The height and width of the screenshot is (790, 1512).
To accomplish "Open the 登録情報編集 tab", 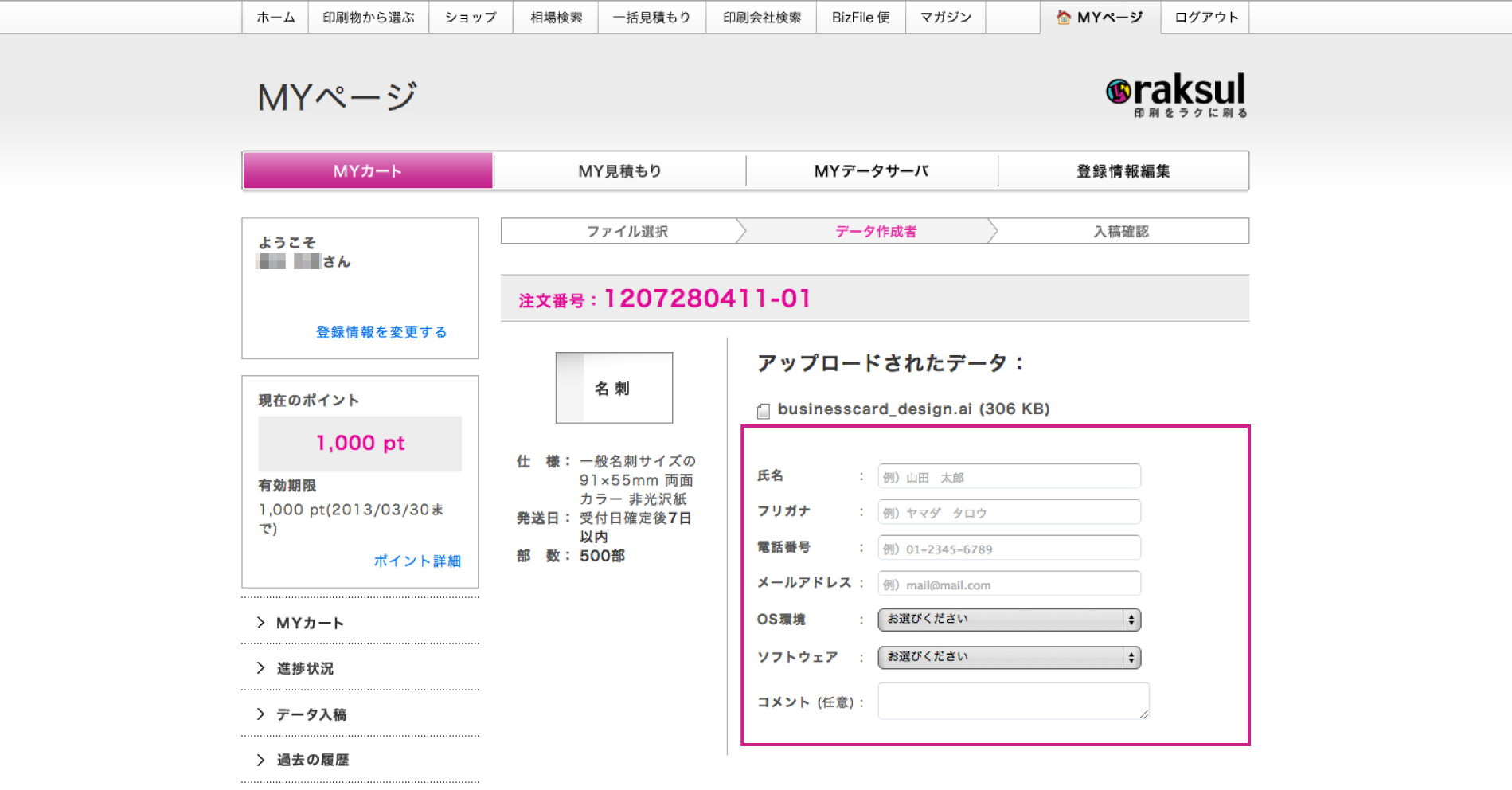I will (x=1123, y=171).
